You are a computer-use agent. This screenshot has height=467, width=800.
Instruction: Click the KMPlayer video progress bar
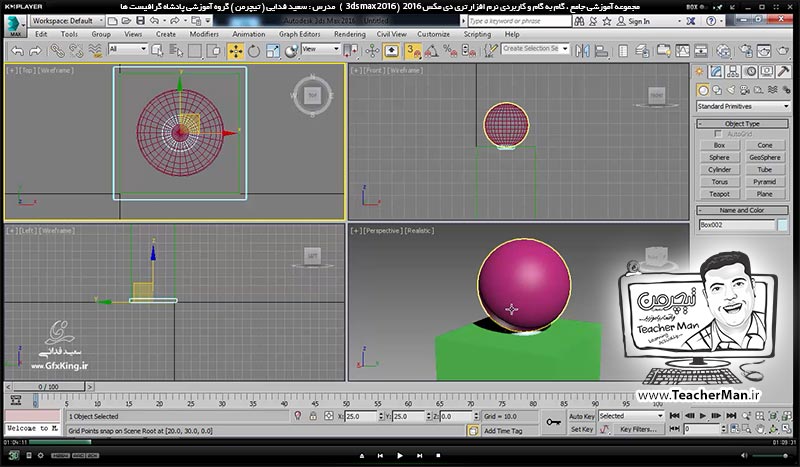coord(399,442)
